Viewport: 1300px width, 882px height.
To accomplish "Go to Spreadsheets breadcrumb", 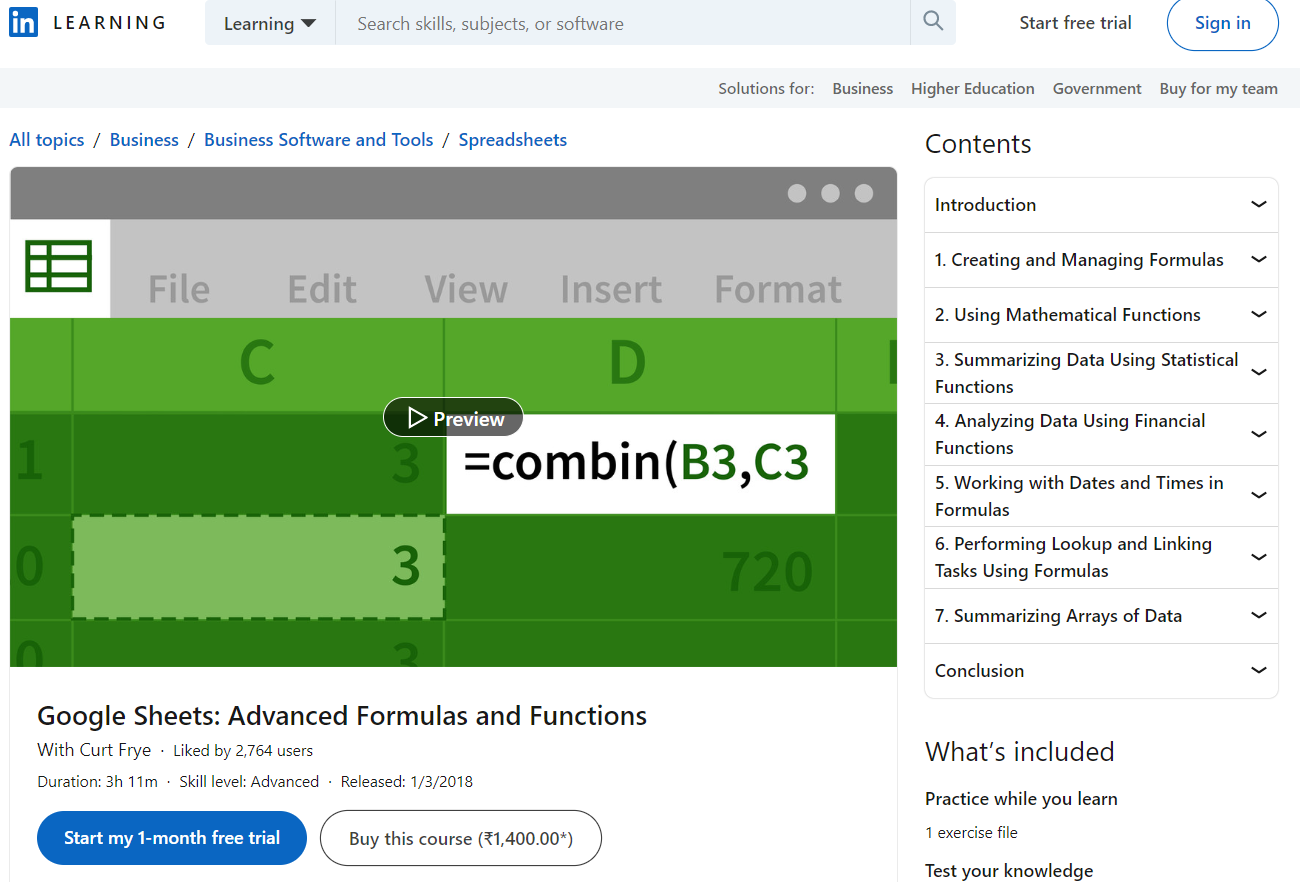I will (513, 140).
